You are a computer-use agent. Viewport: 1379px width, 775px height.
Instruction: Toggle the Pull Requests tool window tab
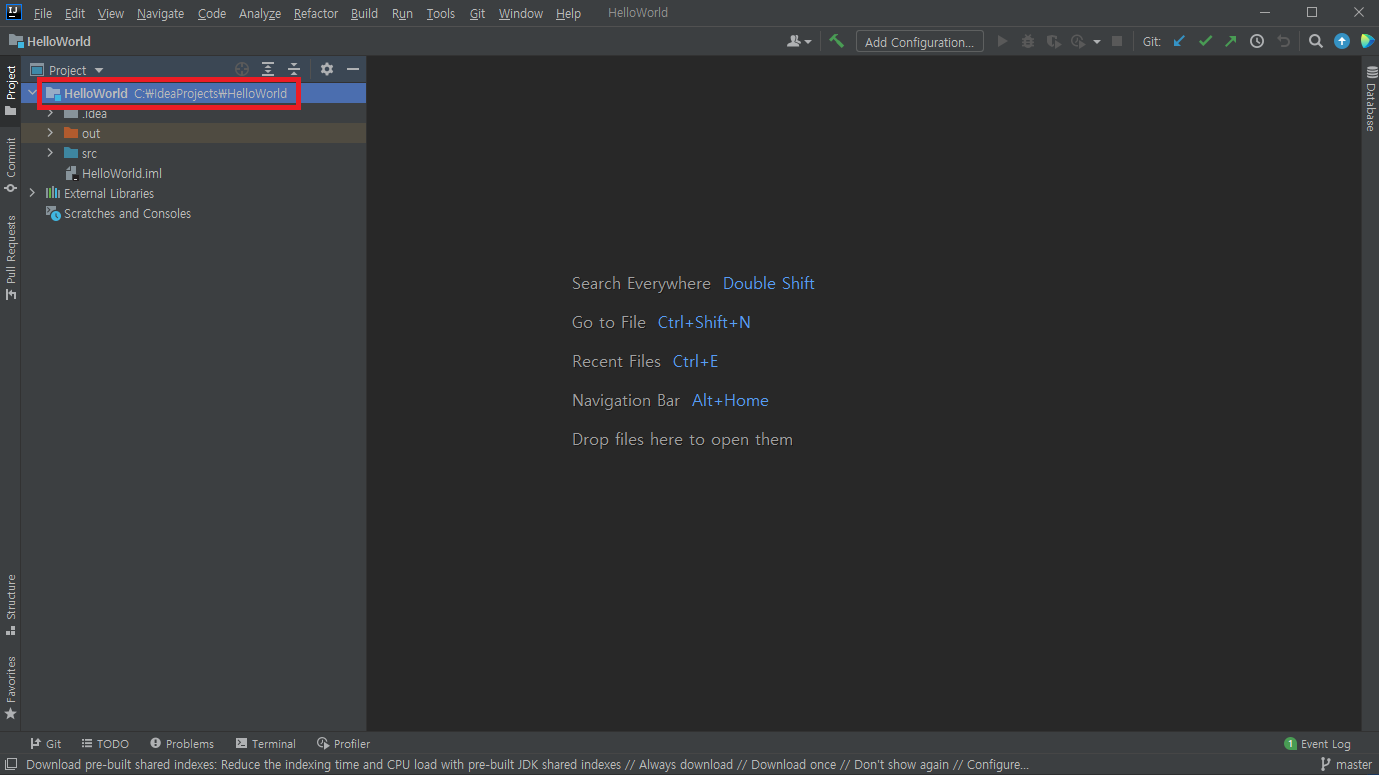pyautogui.click(x=10, y=257)
